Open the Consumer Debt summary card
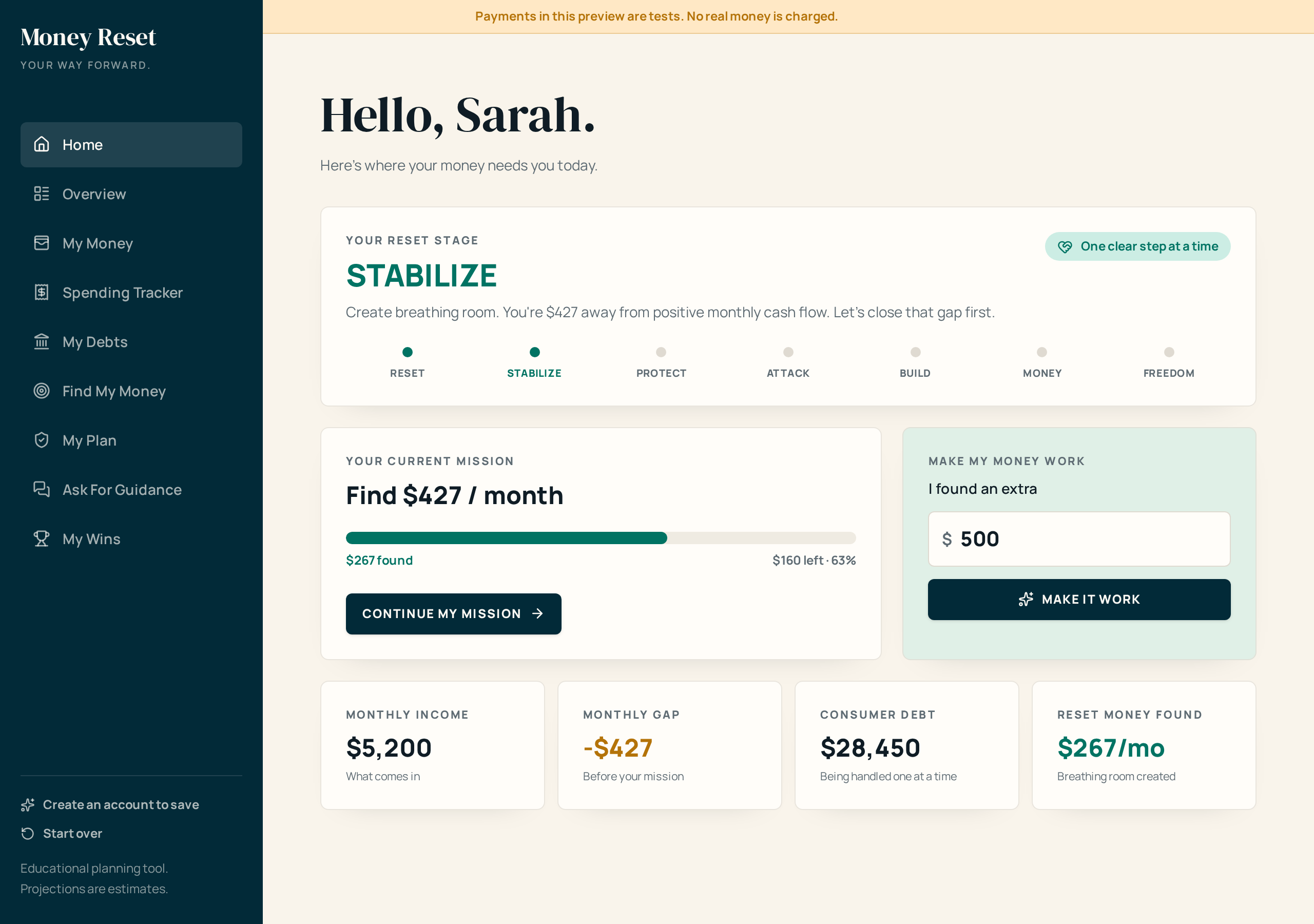Viewport: 1314px width, 924px height. (x=906, y=745)
